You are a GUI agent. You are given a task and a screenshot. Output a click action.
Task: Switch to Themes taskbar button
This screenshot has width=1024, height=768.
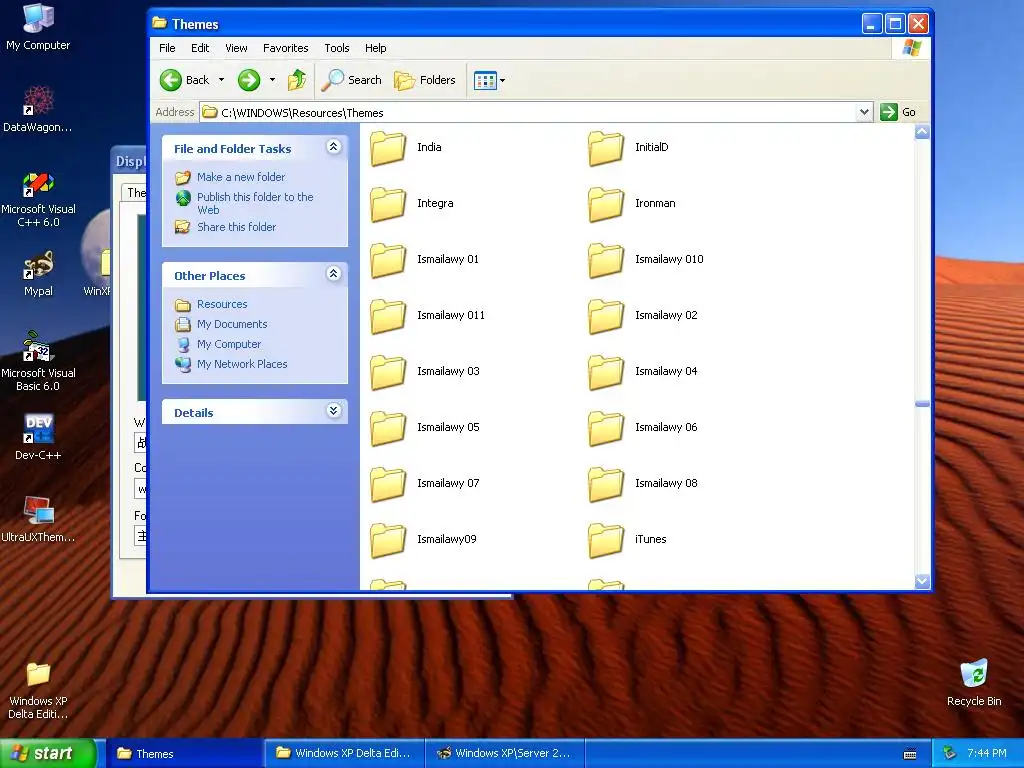point(185,754)
